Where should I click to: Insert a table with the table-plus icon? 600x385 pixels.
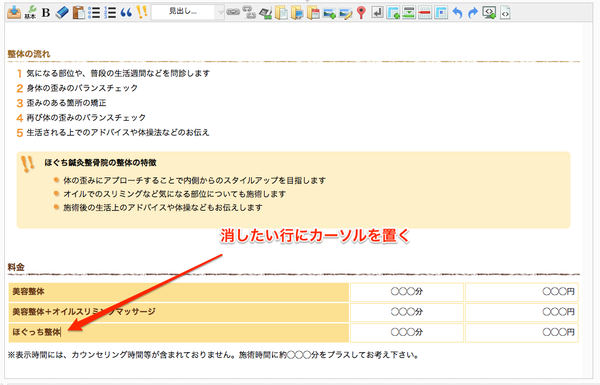[x=393, y=13]
